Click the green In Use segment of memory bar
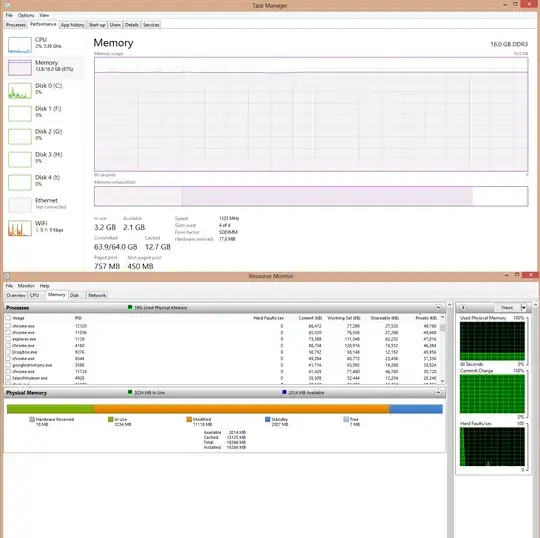Image resolution: width=540 pixels, height=538 pixels. pyautogui.click(x=50, y=409)
